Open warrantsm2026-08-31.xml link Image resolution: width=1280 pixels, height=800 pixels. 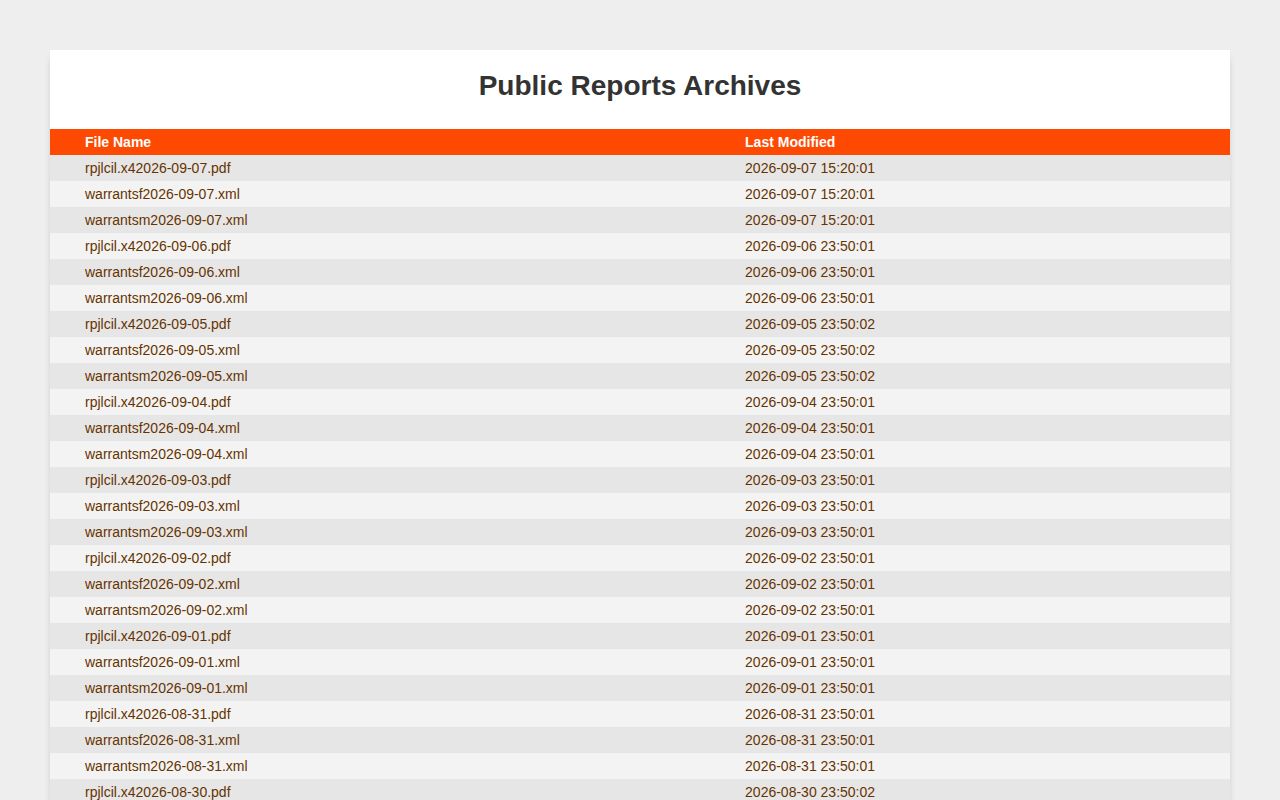tap(166, 766)
